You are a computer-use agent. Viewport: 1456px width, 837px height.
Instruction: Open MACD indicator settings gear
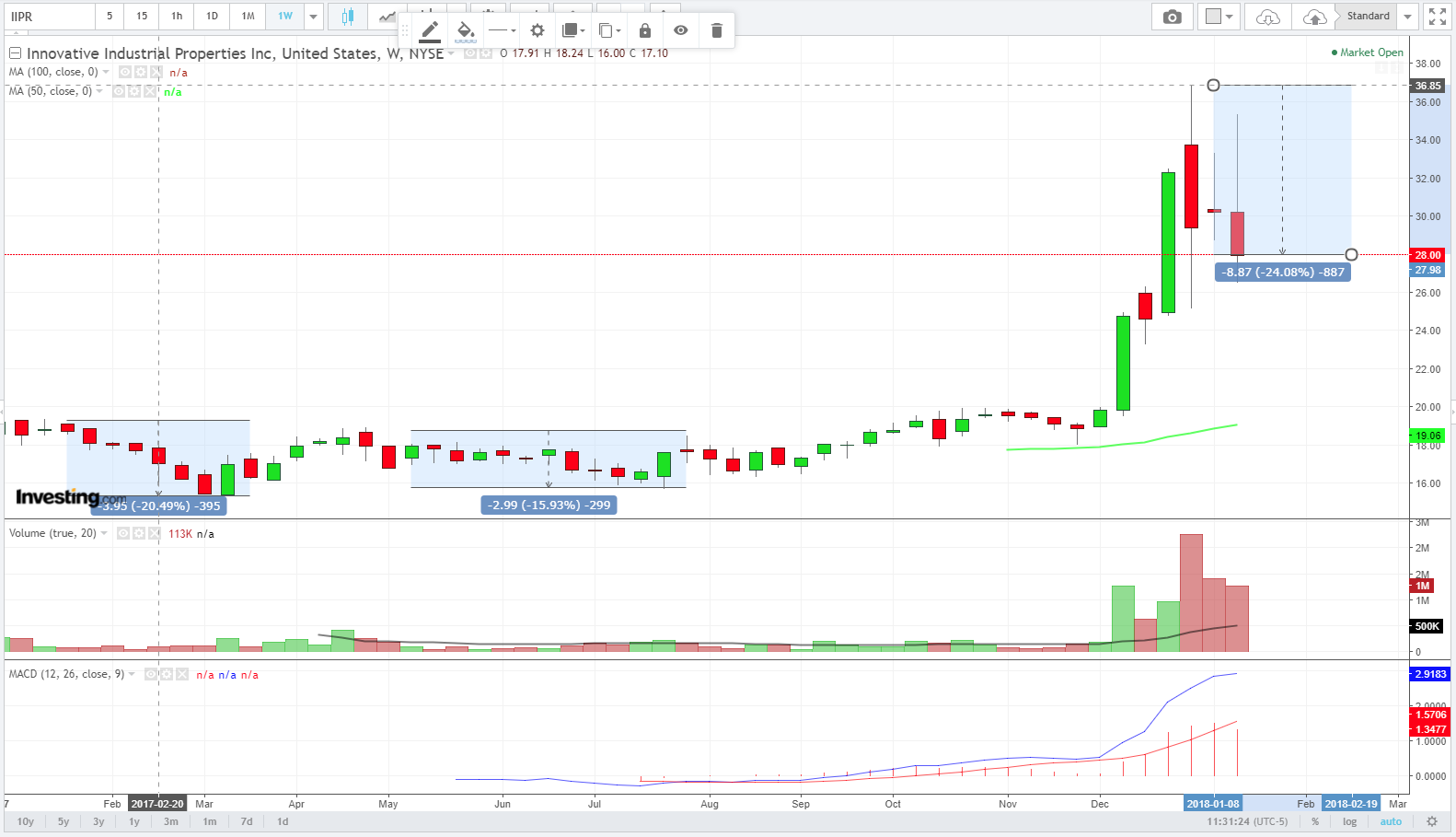point(167,674)
